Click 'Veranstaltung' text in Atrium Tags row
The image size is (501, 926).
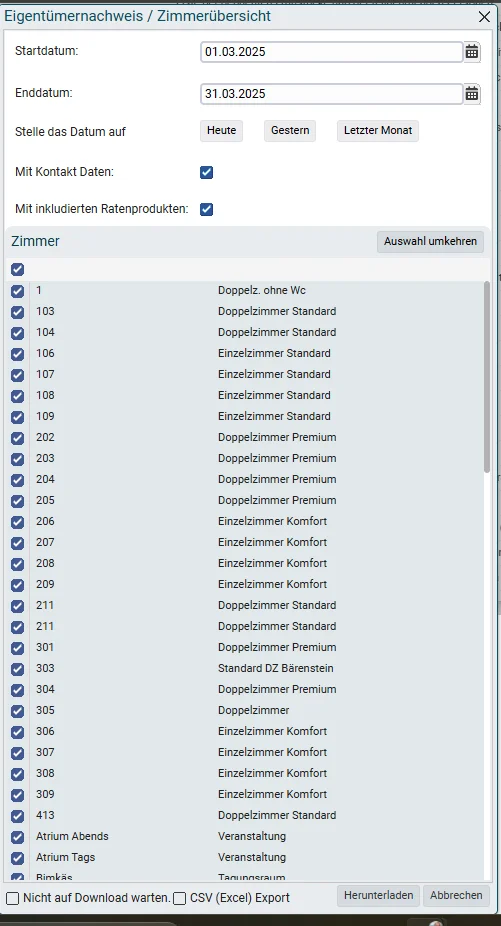tap(252, 857)
